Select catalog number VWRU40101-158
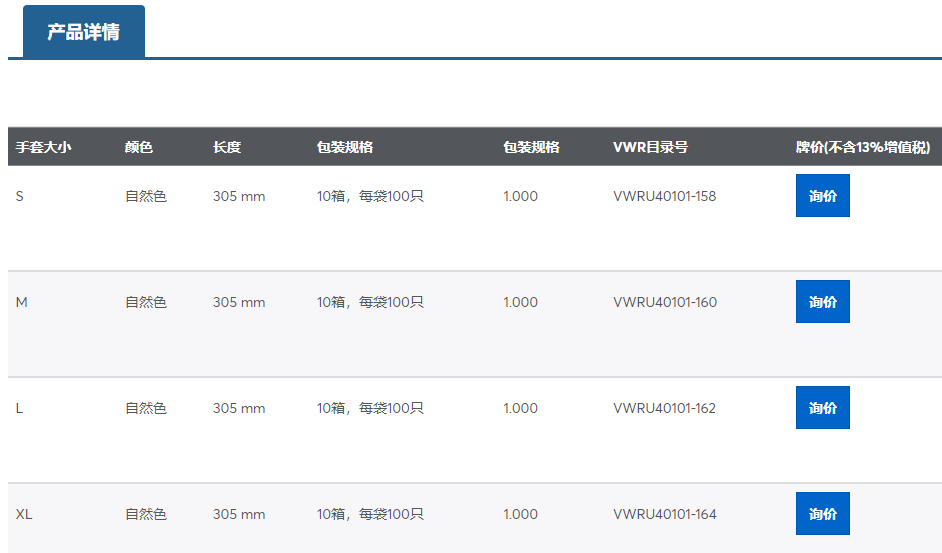942x553 pixels. coord(664,196)
